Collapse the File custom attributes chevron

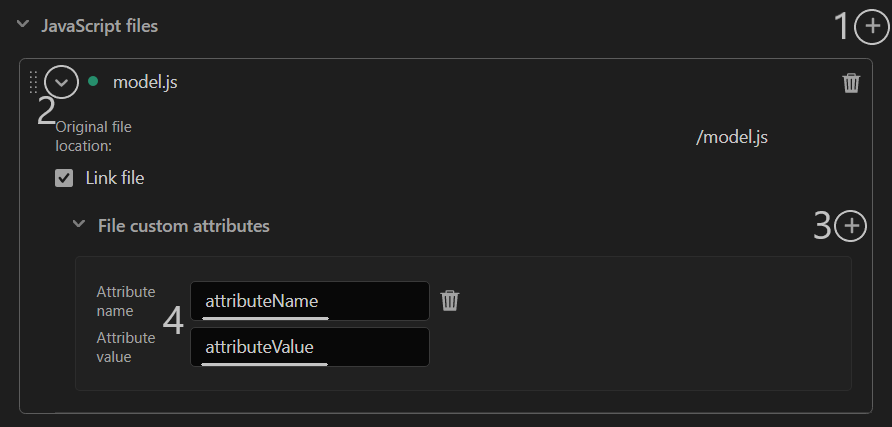(x=79, y=225)
